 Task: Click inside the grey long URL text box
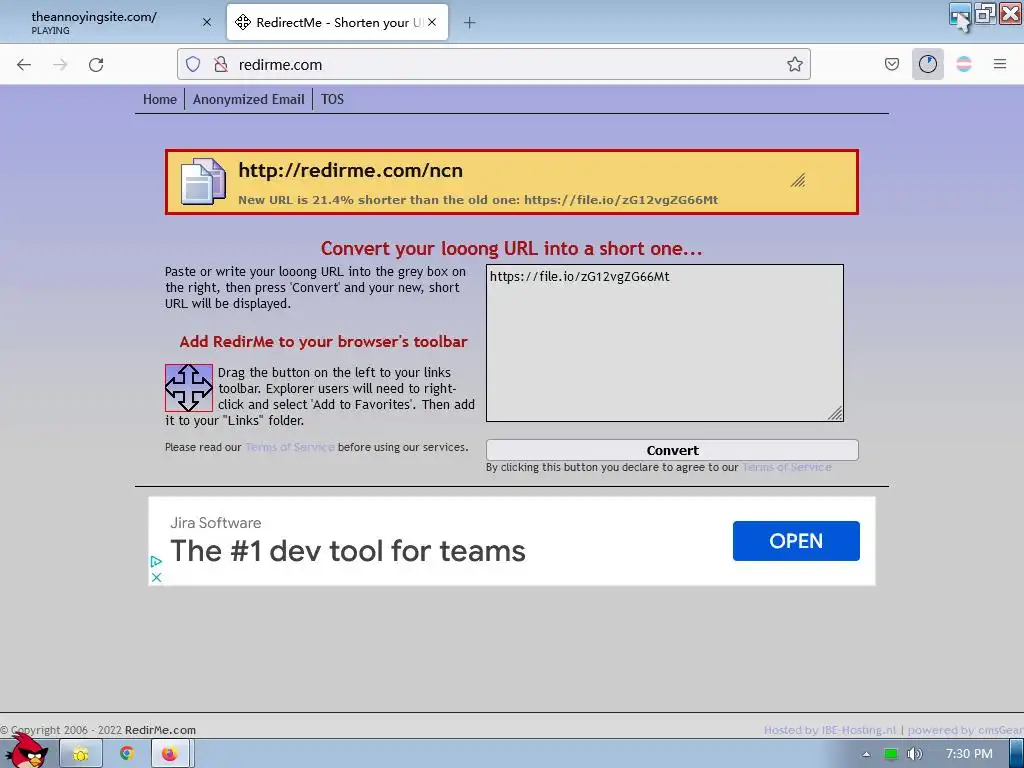click(664, 343)
